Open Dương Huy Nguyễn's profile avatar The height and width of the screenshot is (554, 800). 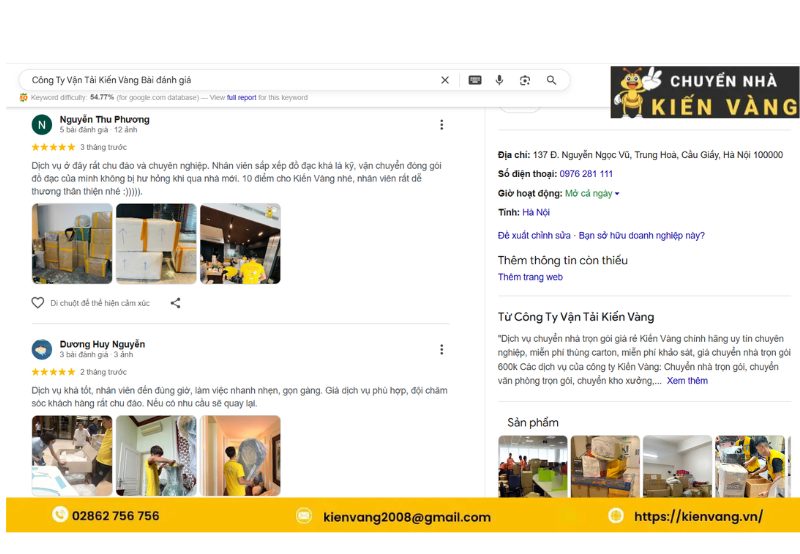pyautogui.click(x=42, y=349)
